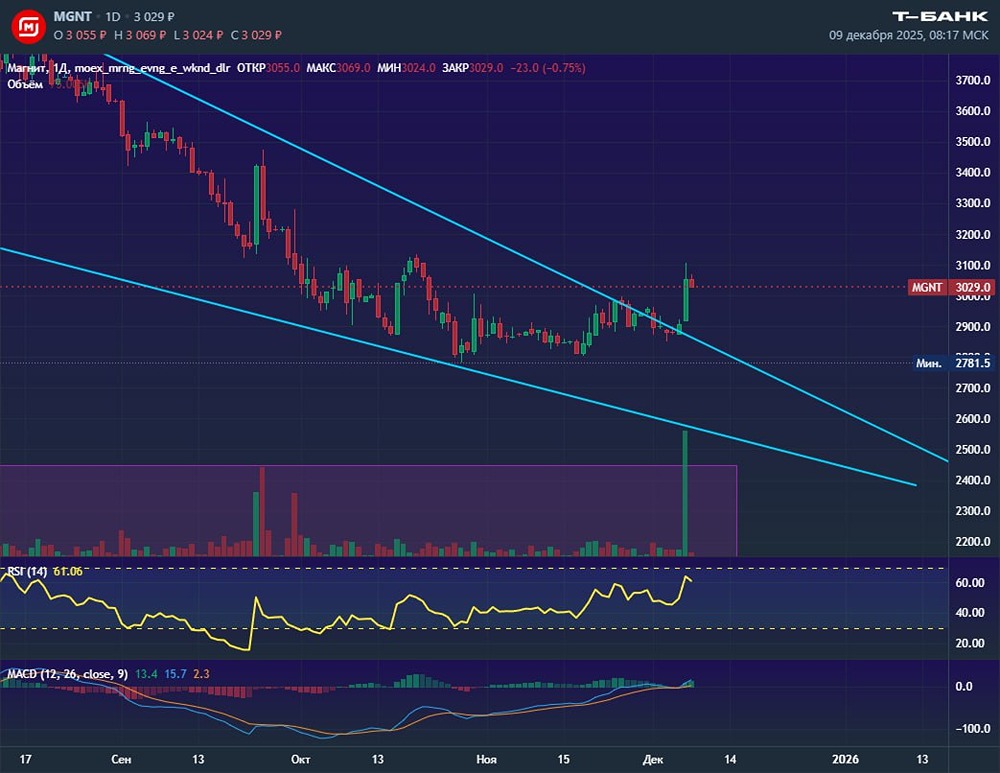Click the −23.0 (−0.75%) change value
Viewport: 1000px width, 773px height.
click(x=548, y=68)
